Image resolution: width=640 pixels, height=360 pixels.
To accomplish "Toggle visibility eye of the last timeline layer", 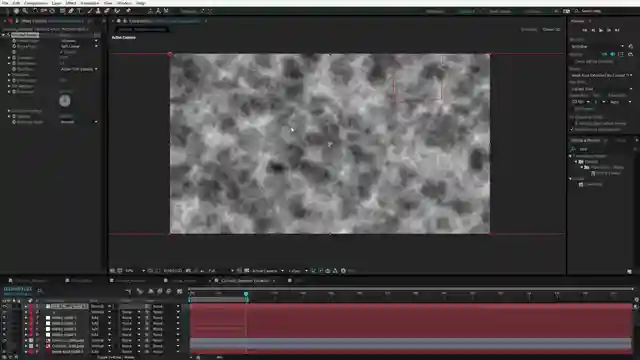I will (x=4, y=351).
